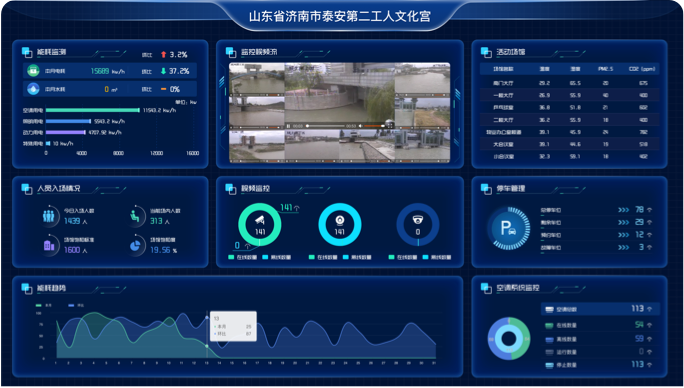Click the blue water drop icon in the 0 m³ row
The image size is (684, 388).
33,89
